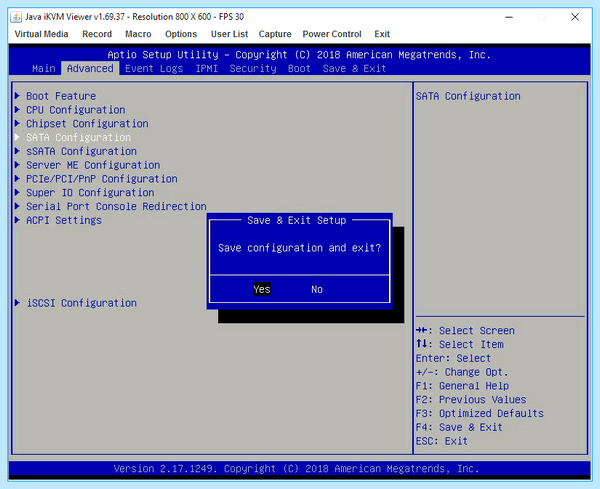Viewport: 600px width, 489px height.
Task: Open the Serial Port Console Redirection entry
Action: point(116,206)
